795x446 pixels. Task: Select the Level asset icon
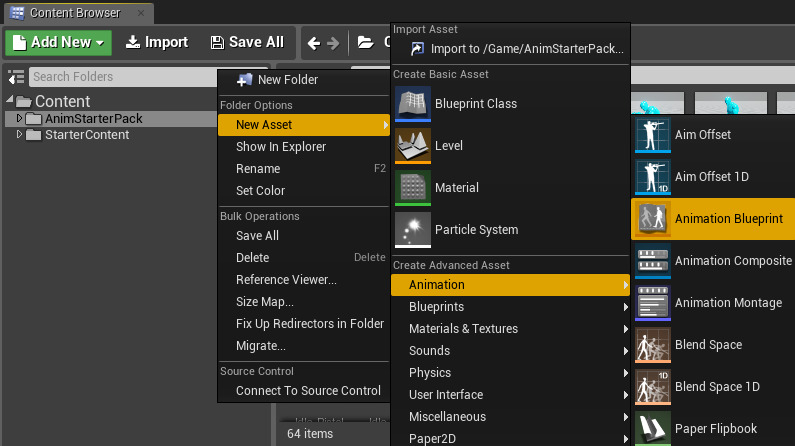coord(412,146)
